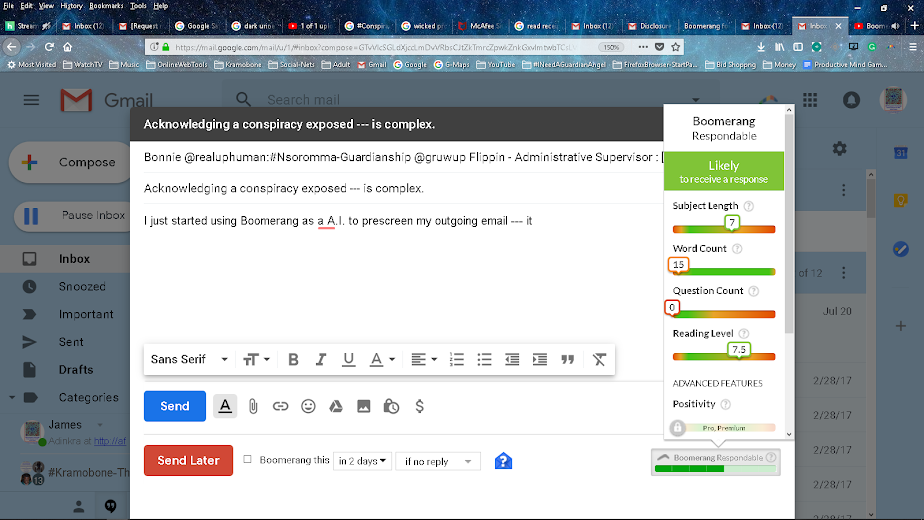The height and width of the screenshot is (520, 924).
Task: Insert a photo into email
Action: coord(364,406)
